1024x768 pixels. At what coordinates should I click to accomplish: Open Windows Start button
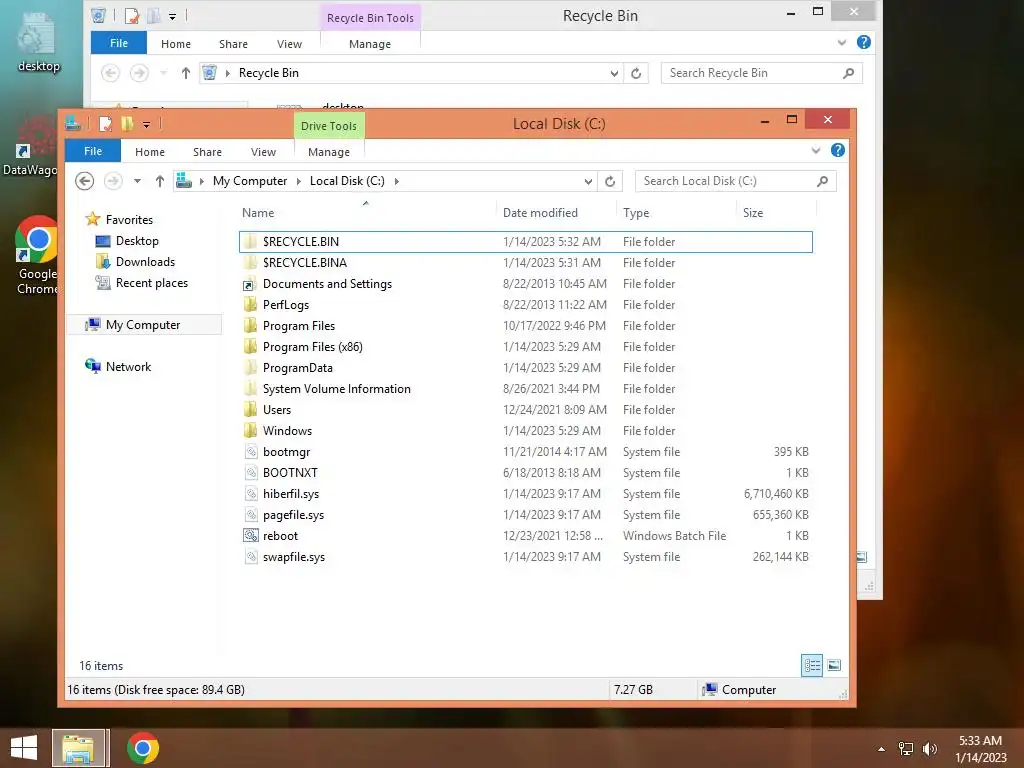tap(24, 748)
